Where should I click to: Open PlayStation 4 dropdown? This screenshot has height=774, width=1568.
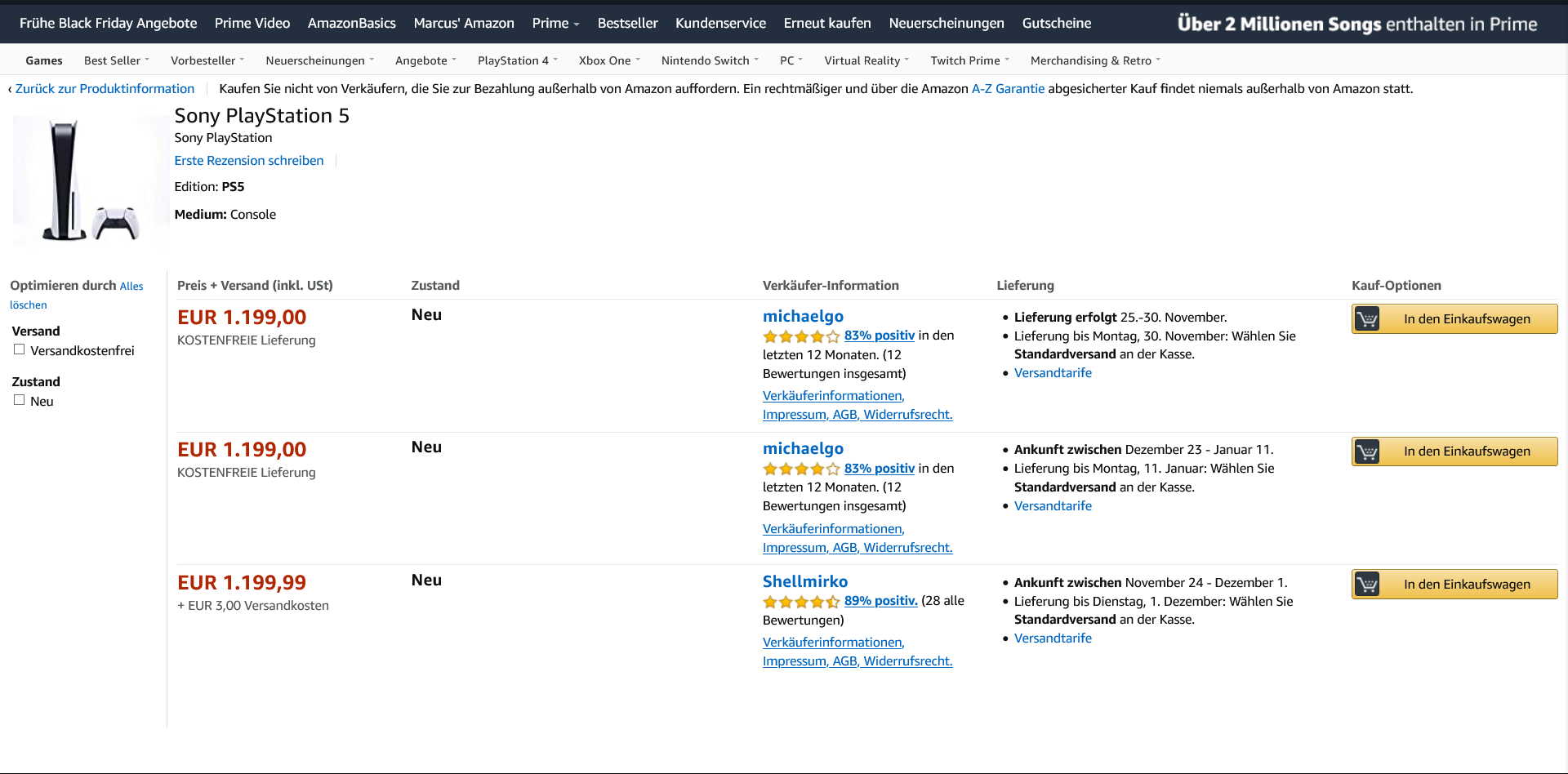pos(518,60)
